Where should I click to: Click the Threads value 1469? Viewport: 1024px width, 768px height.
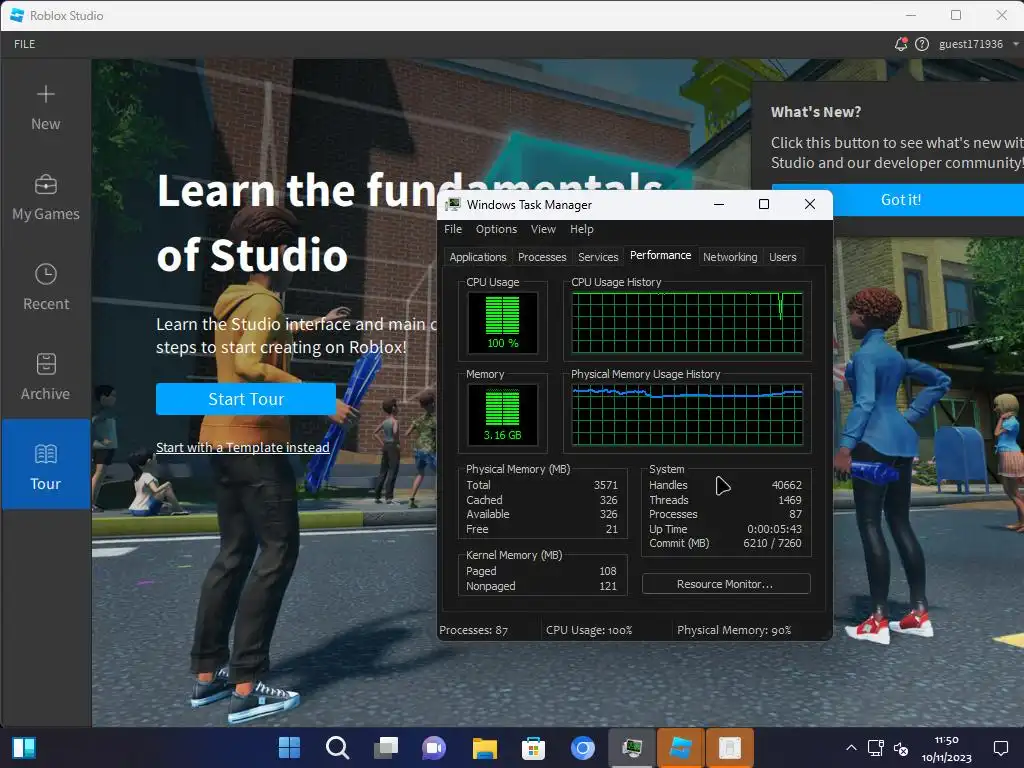click(x=790, y=500)
